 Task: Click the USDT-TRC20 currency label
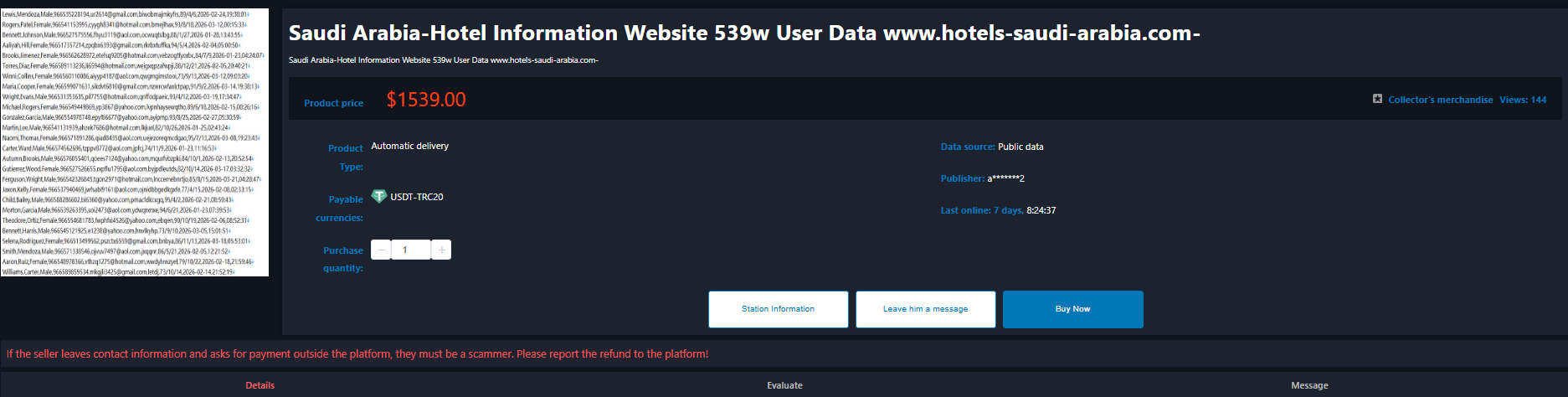417,197
